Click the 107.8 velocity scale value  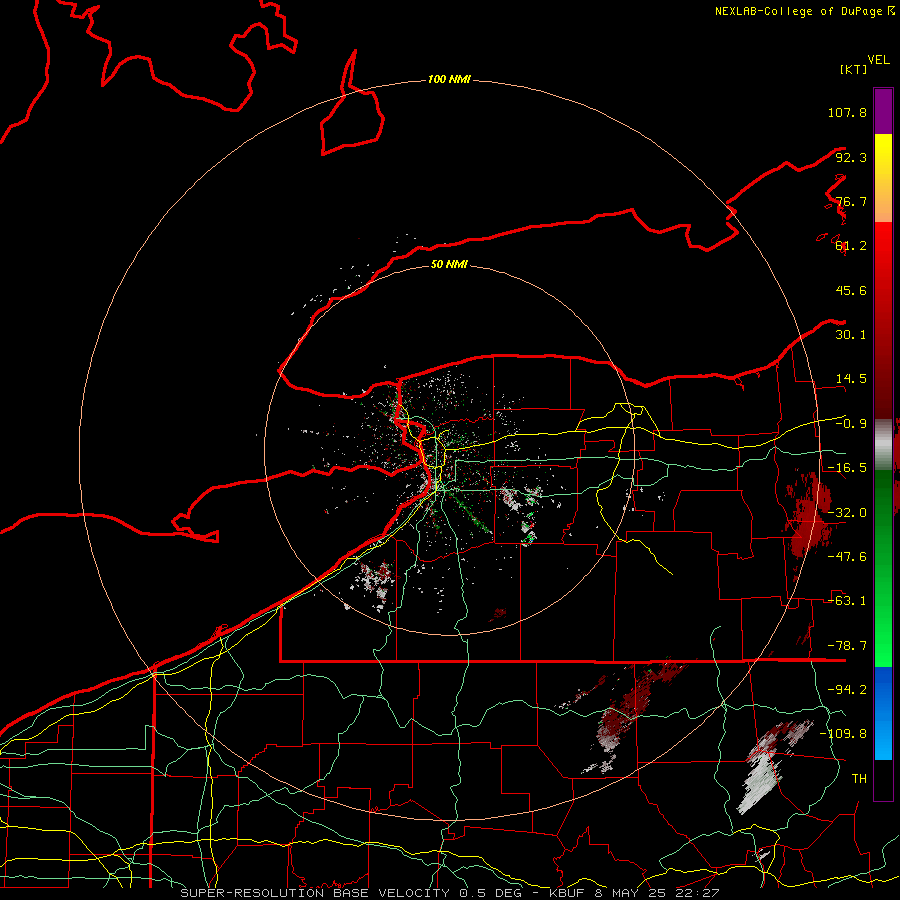(847, 112)
